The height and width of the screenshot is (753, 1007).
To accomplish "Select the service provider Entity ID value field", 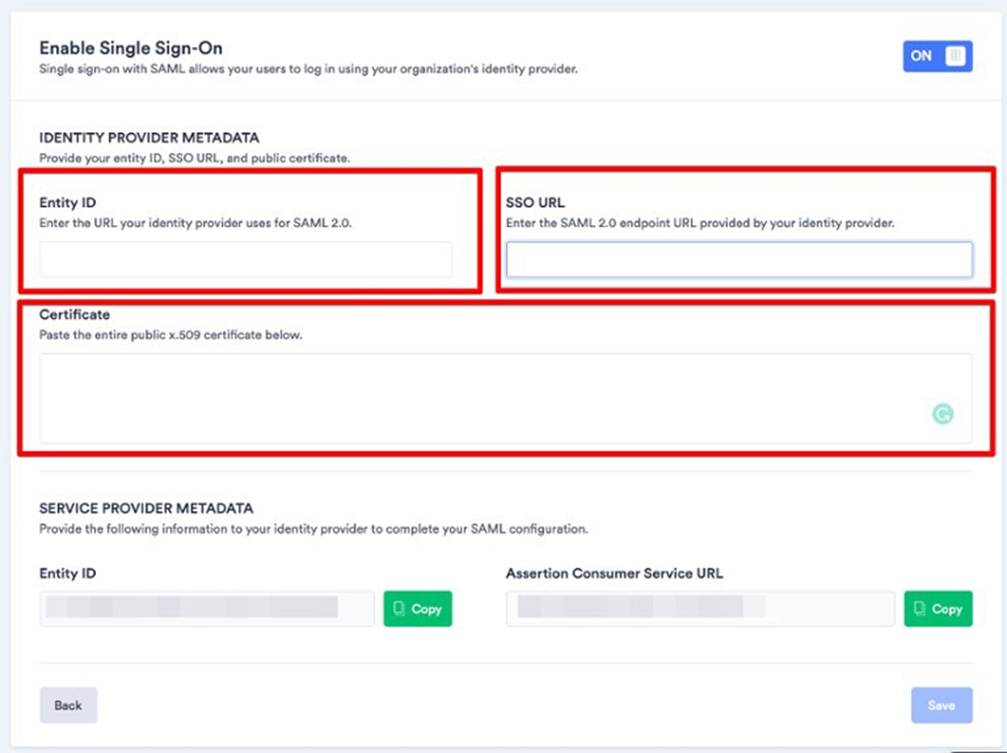I will tap(206, 608).
